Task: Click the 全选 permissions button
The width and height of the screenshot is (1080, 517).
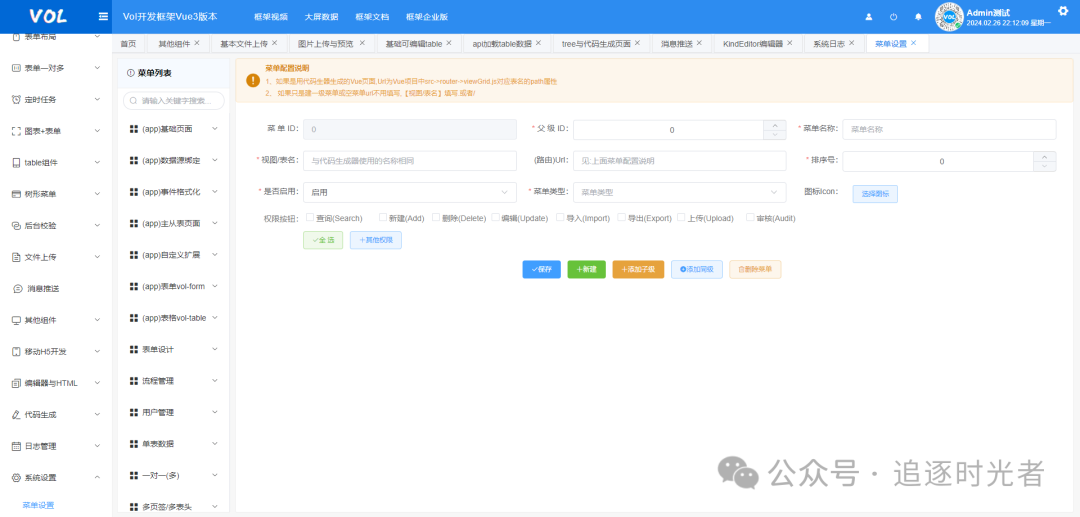Action: tap(323, 240)
